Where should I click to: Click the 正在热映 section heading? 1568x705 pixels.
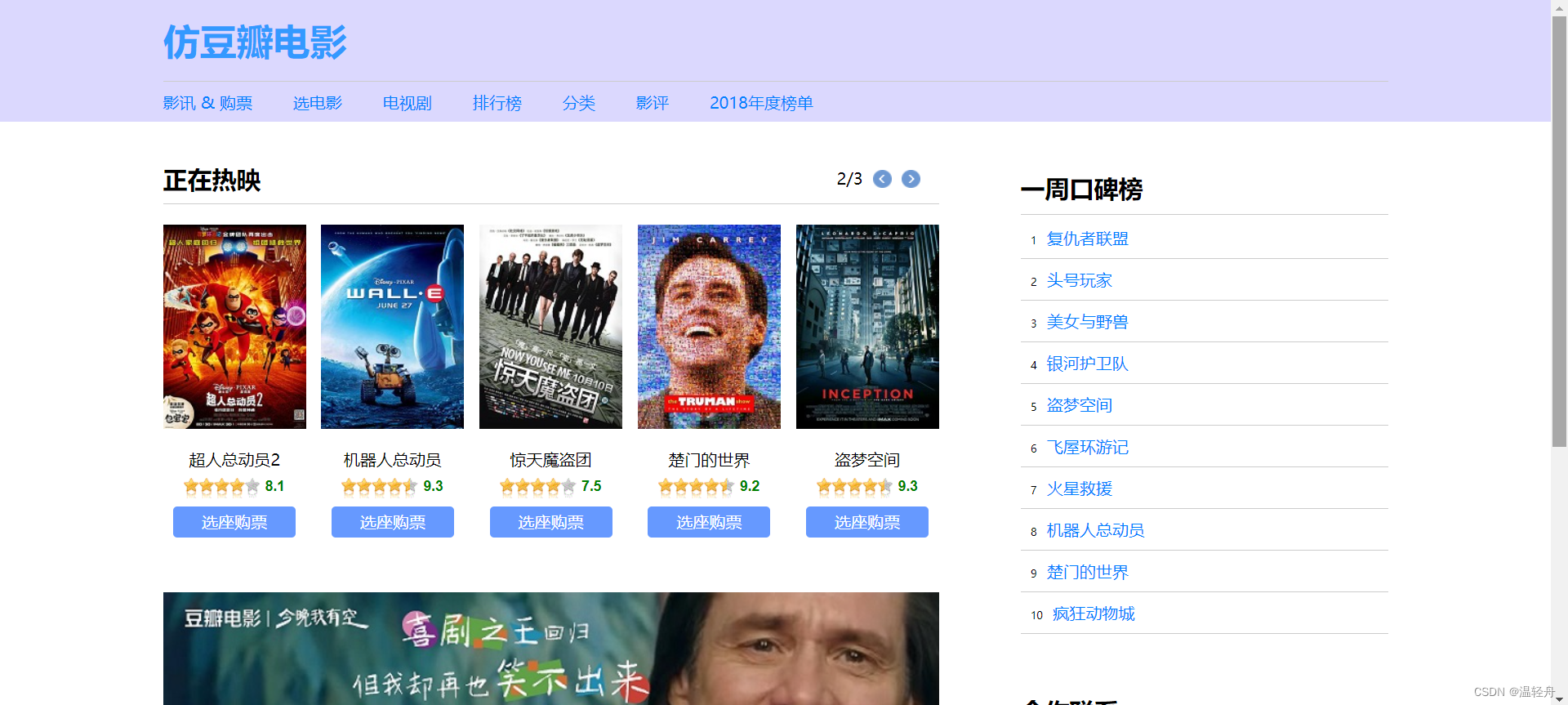coord(212,181)
